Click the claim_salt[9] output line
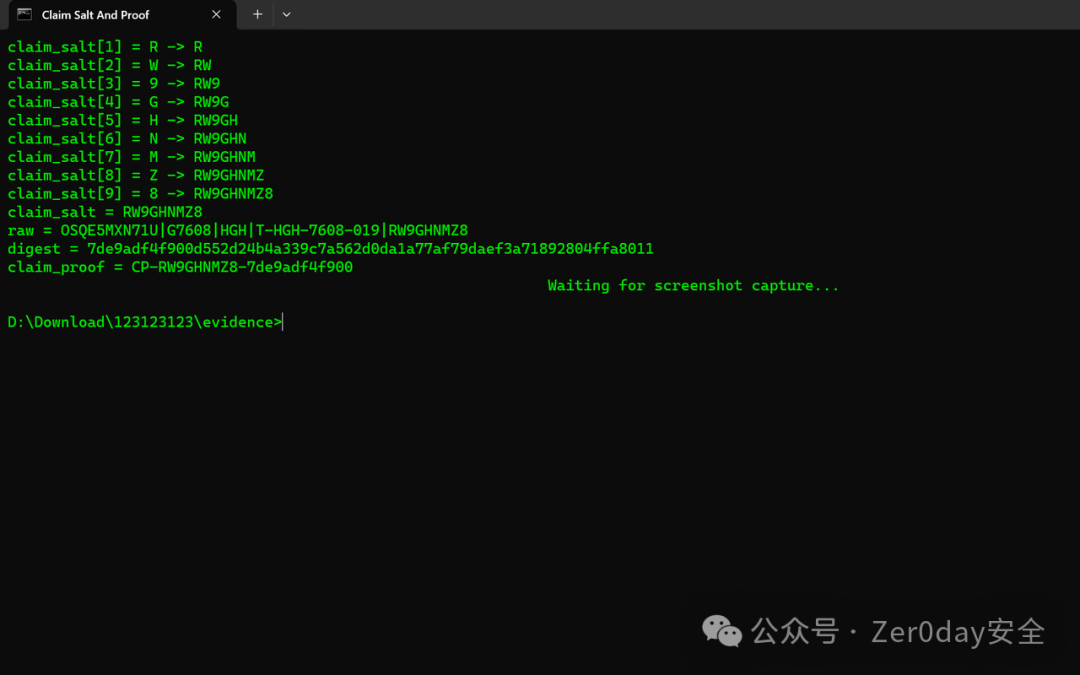This screenshot has width=1080, height=675. (141, 194)
